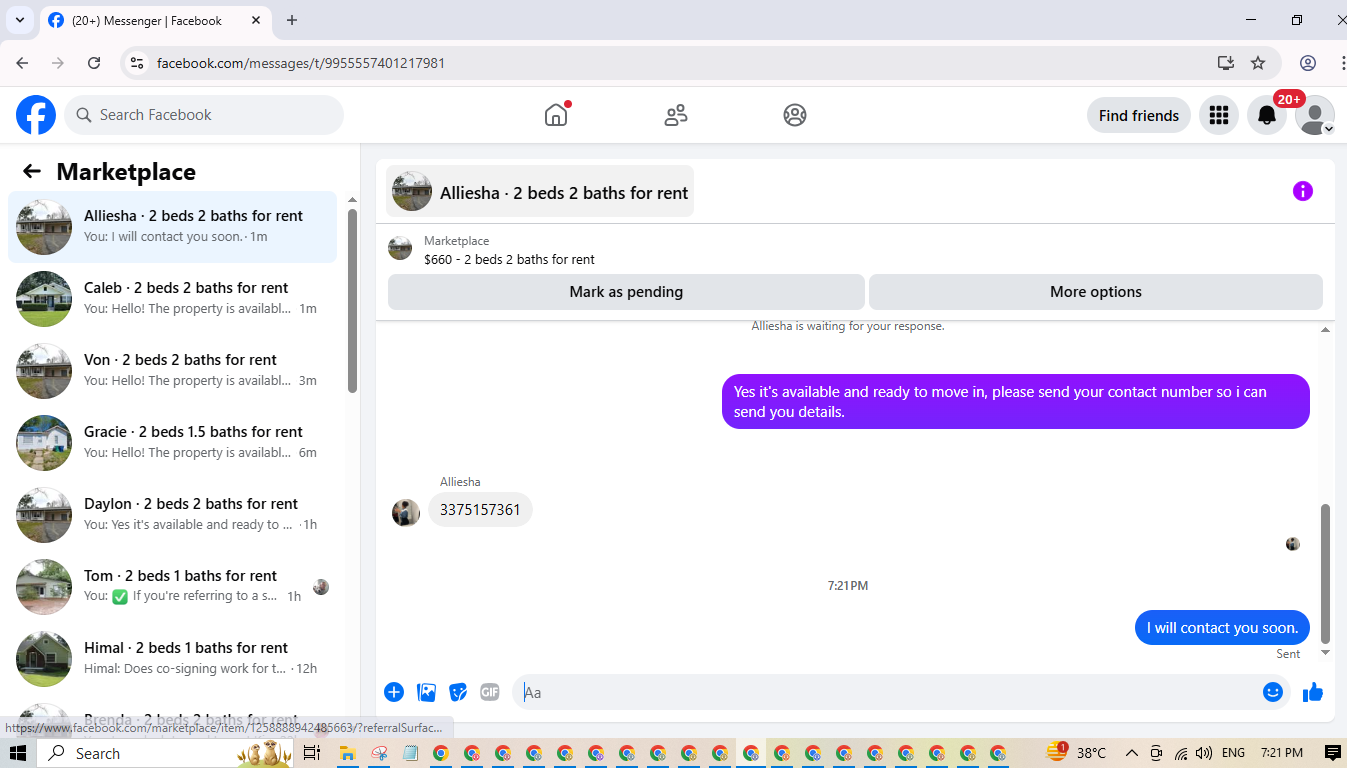The height and width of the screenshot is (768, 1347).
Task: Open Himal 2 beds 1 baths conversation
Action: [172, 658]
